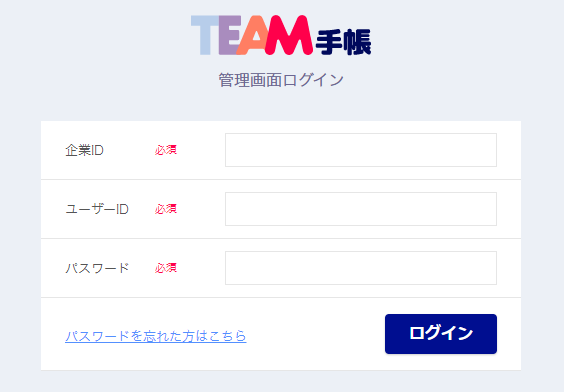Click the ユーザーID field label
The width and height of the screenshot is (564, 392).
pyautogui.click(x=97, y=209)
